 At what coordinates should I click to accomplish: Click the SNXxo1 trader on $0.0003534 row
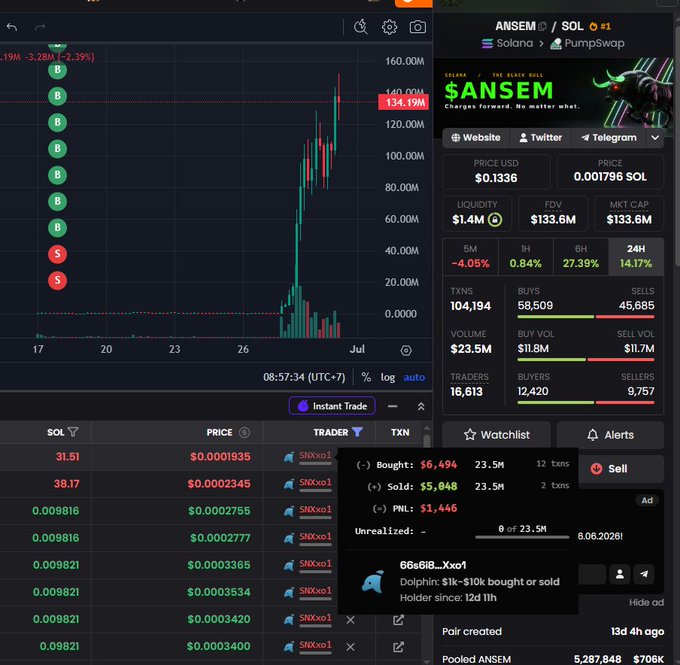(x=315, y=591)
